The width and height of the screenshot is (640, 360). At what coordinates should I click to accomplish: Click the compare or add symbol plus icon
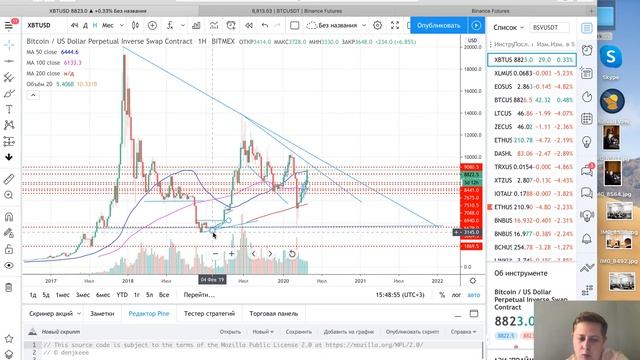152,26
